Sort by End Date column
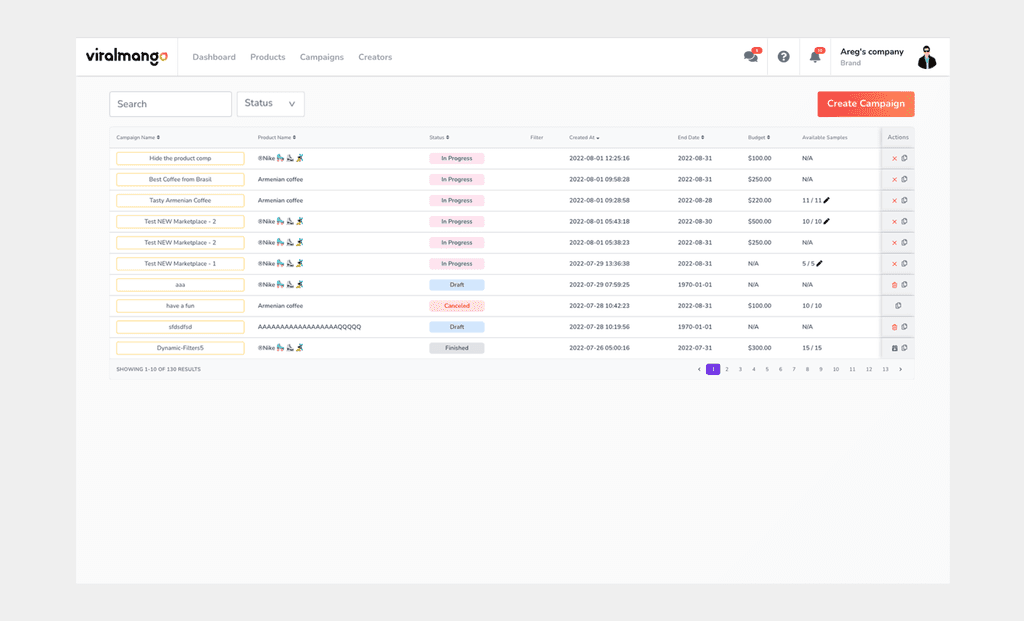This screenshot has height=621, width=1024. click(x=691, y=138)
